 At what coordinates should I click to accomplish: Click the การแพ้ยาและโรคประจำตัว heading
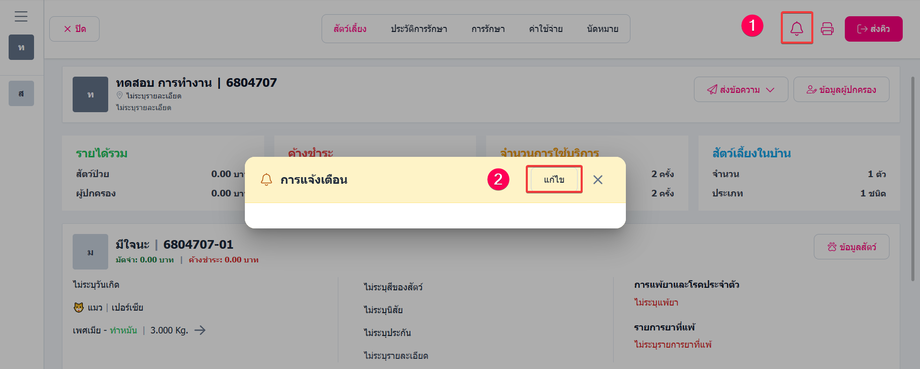click(686, 285)
